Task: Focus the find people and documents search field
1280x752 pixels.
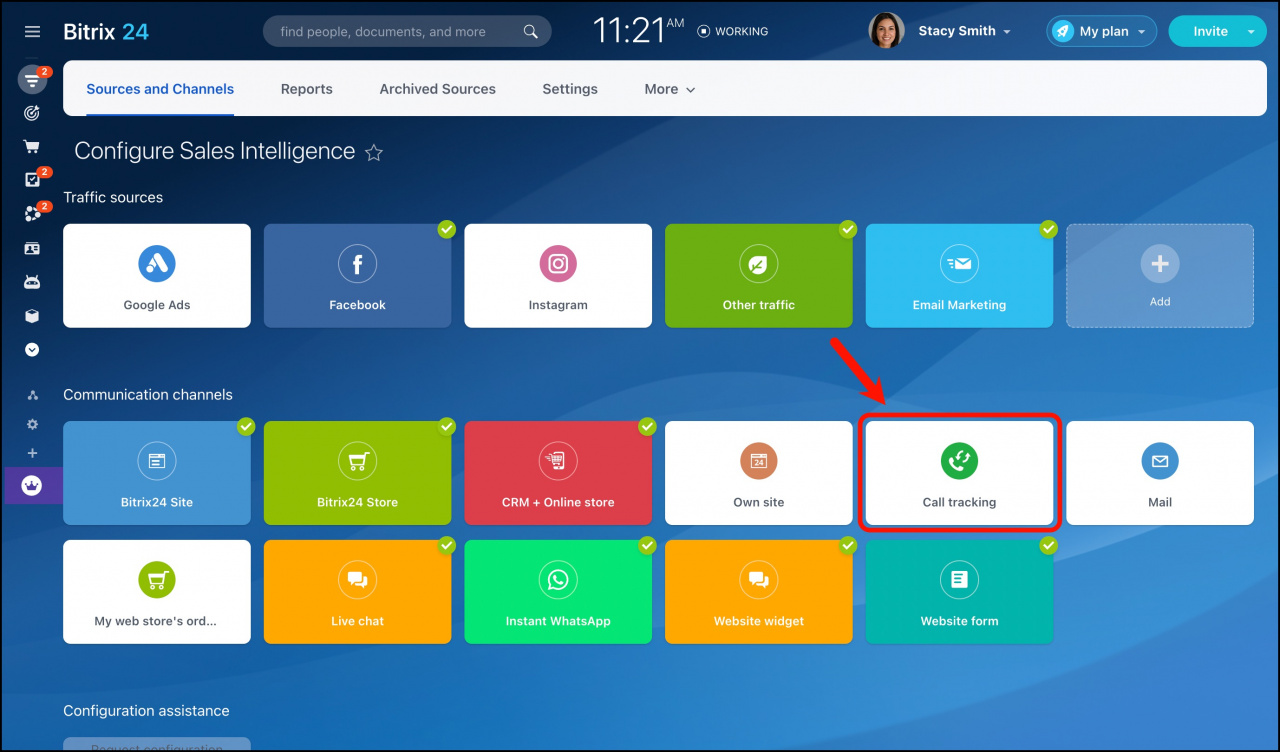Action: [x=406, y=32]
